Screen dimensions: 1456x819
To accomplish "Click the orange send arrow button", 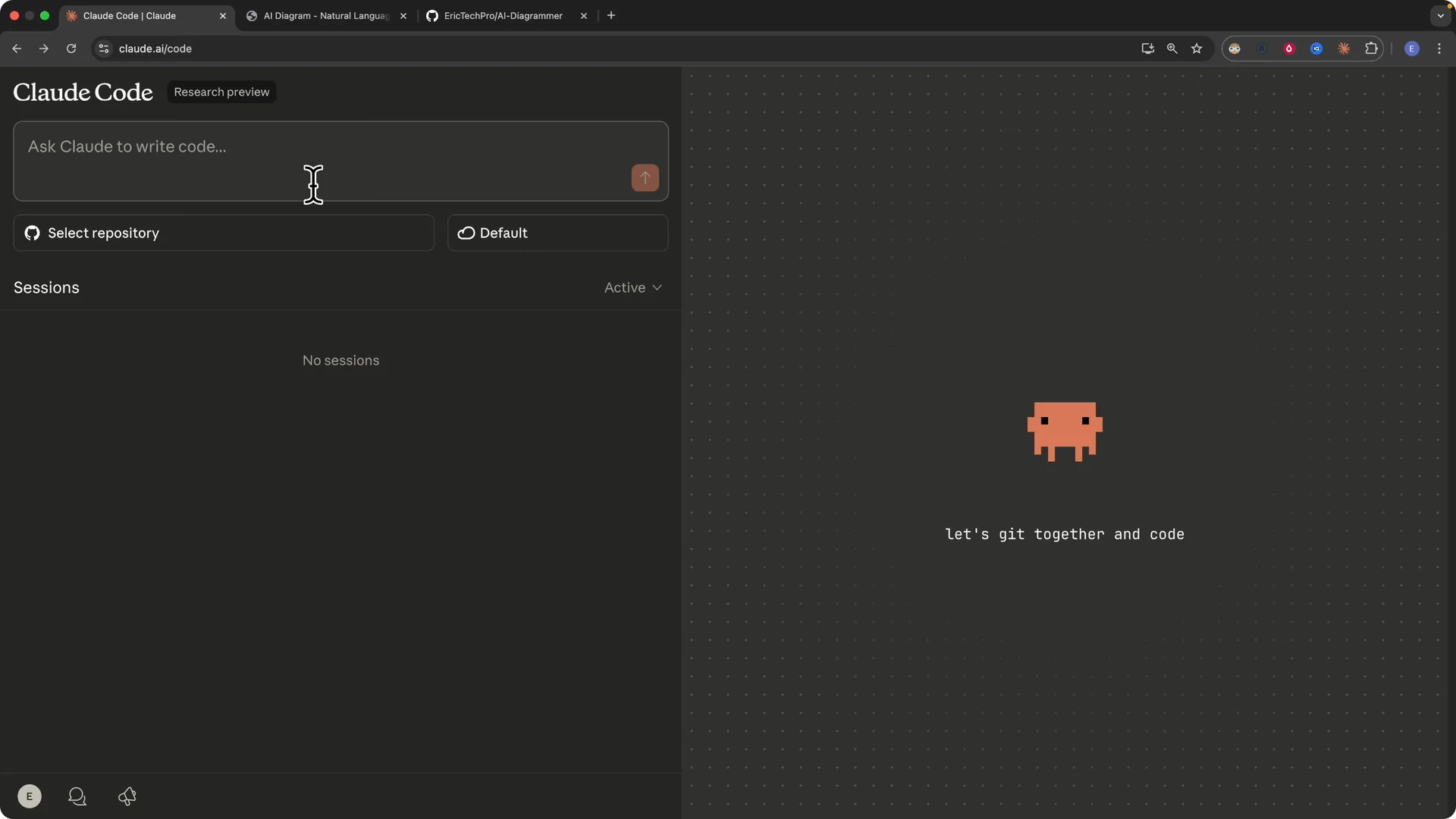I will (x=645, y=177).
